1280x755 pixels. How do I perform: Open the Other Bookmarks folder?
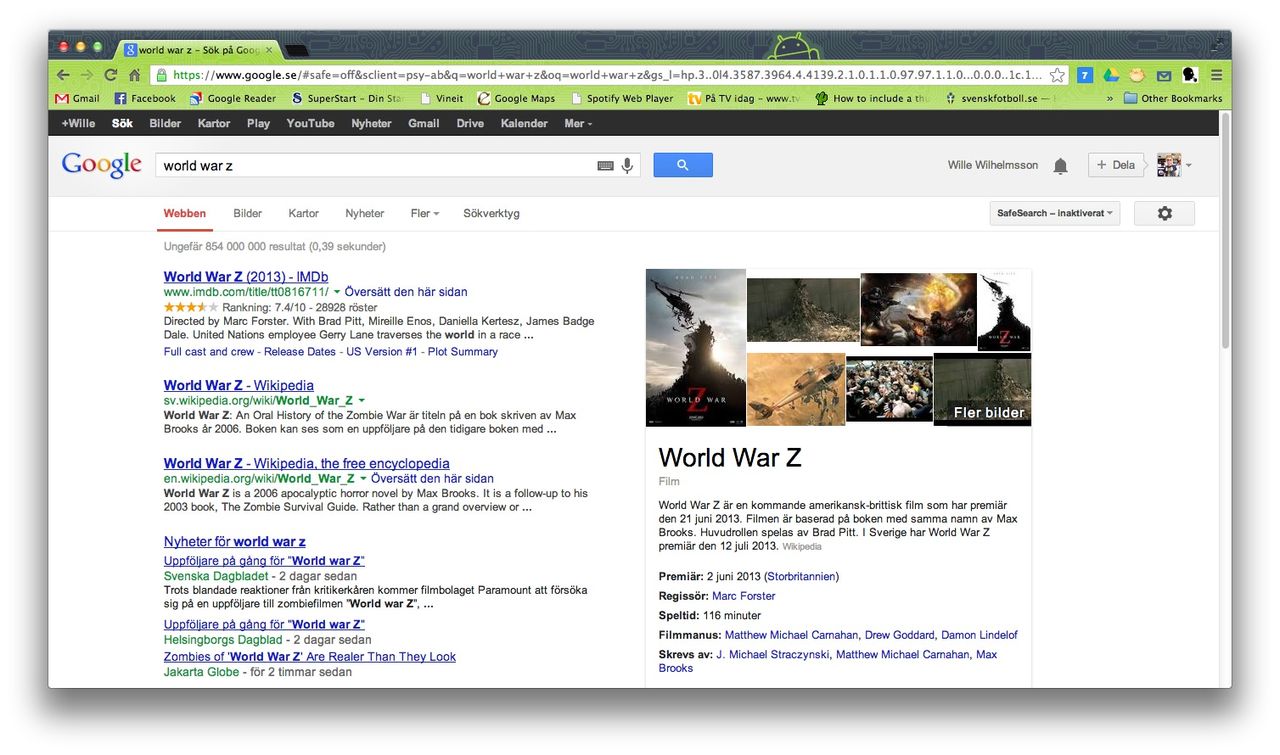click(x=1173, y=99)
